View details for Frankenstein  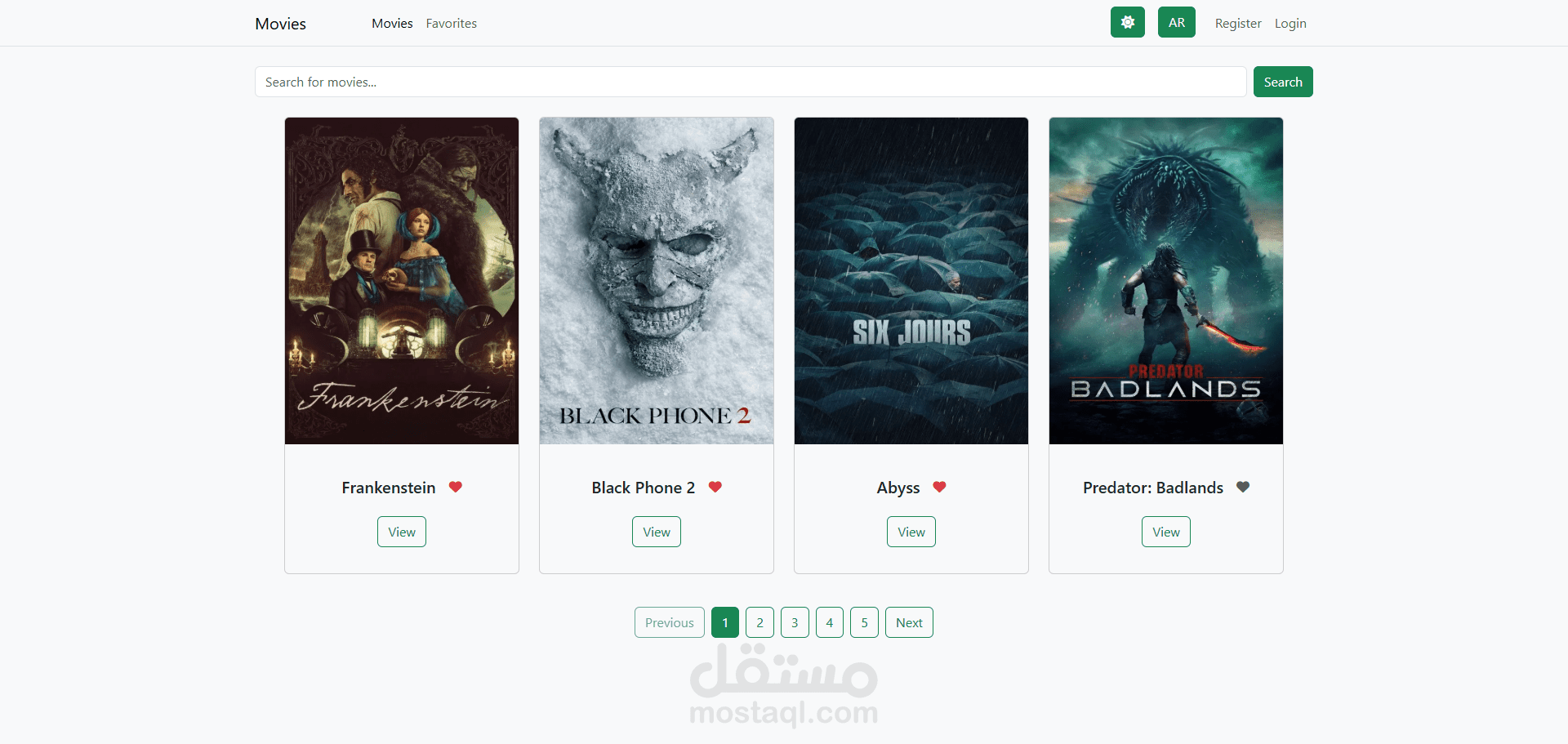(402, 532)
